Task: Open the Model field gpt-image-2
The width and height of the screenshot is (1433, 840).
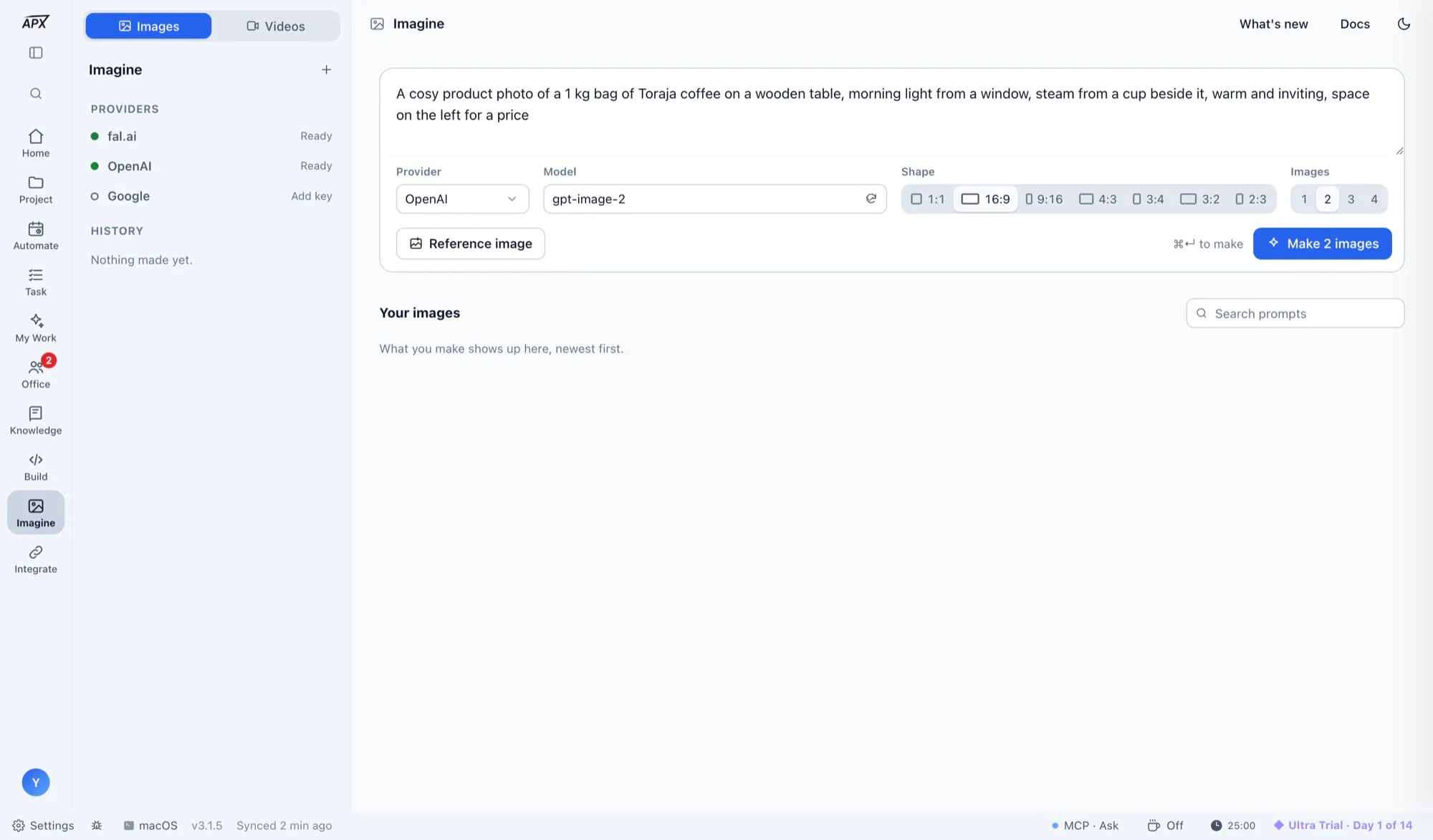Action: tap(714, 199)
